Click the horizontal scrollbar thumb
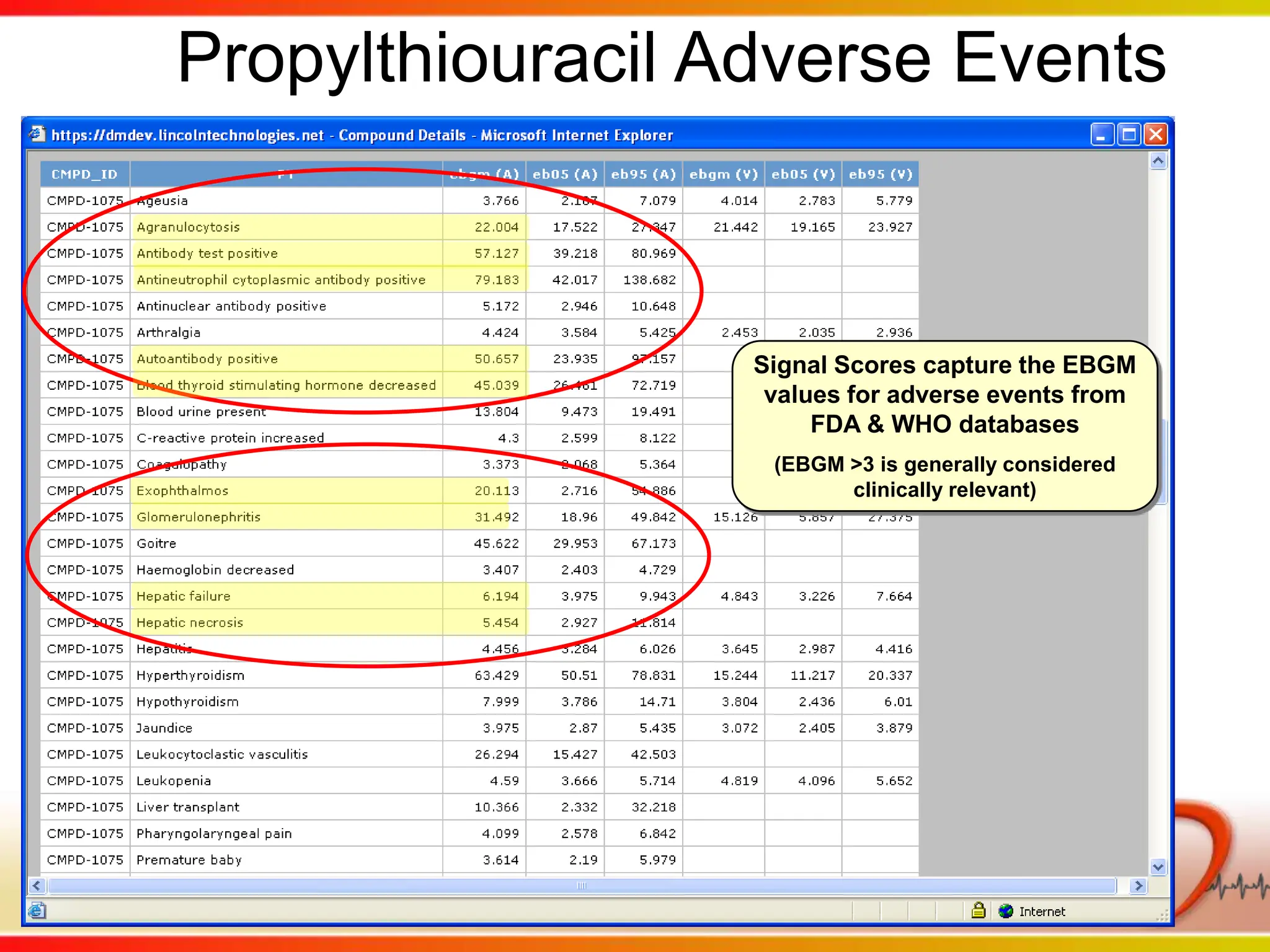 (582, 886)
